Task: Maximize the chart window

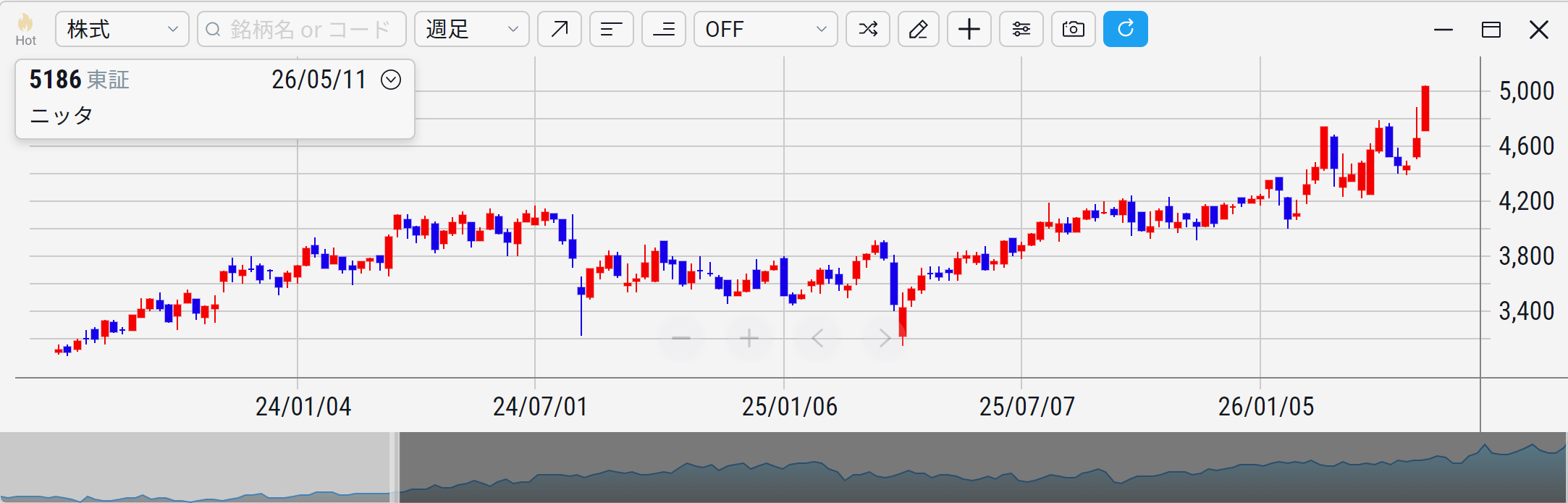Action: tap(1491, 30)
